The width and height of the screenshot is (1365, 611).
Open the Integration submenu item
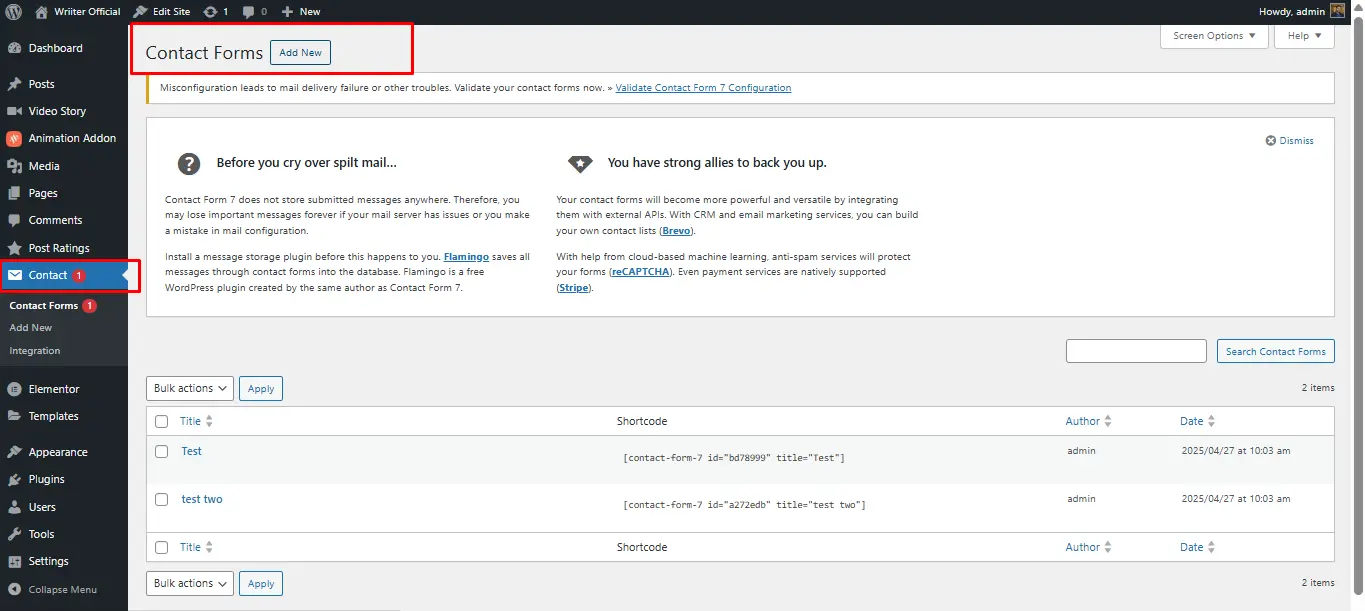pos(35,351)
